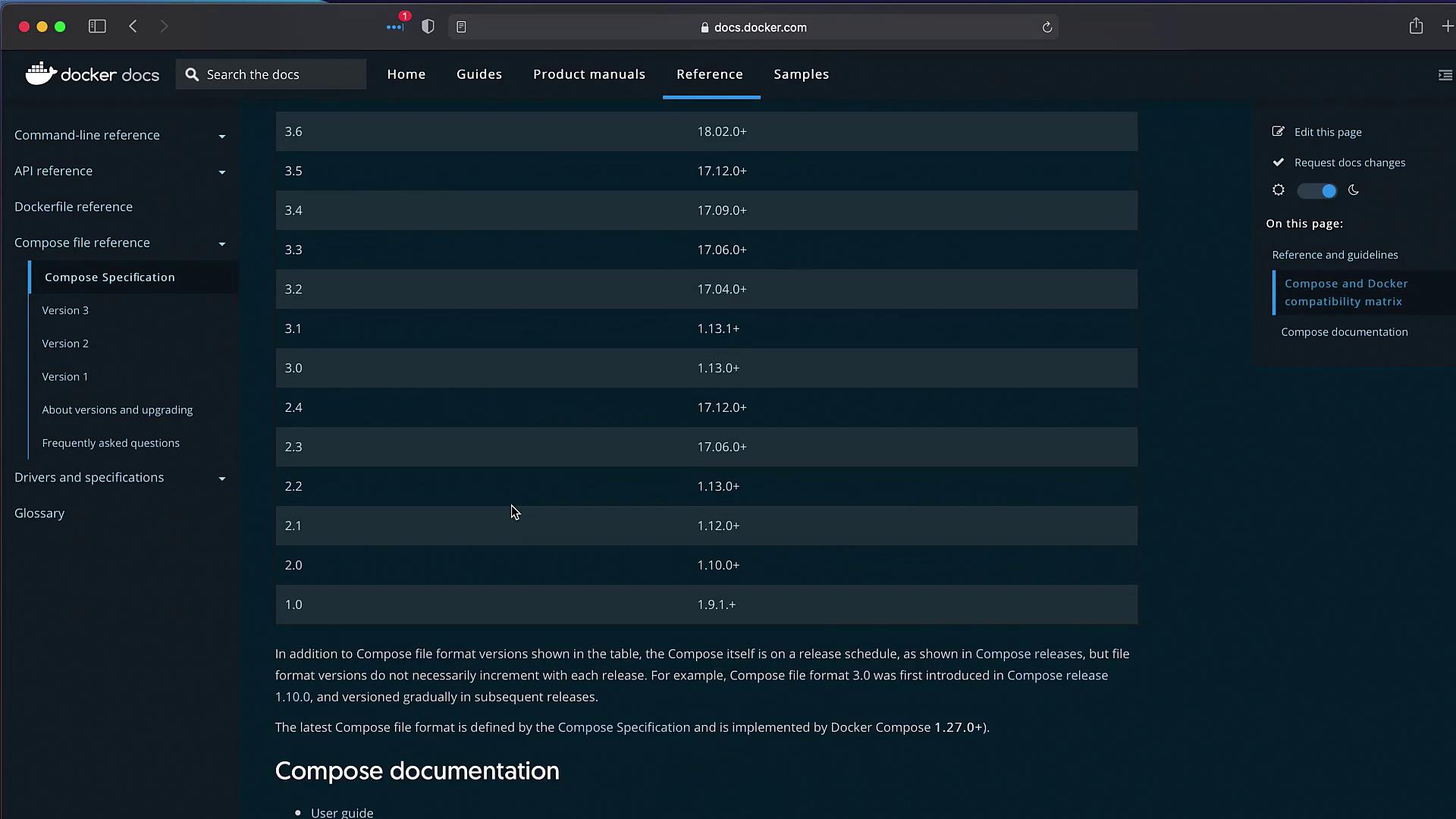
Task: Click the Safari sidebar toggle icon
Action: click(x=97, y=27)
